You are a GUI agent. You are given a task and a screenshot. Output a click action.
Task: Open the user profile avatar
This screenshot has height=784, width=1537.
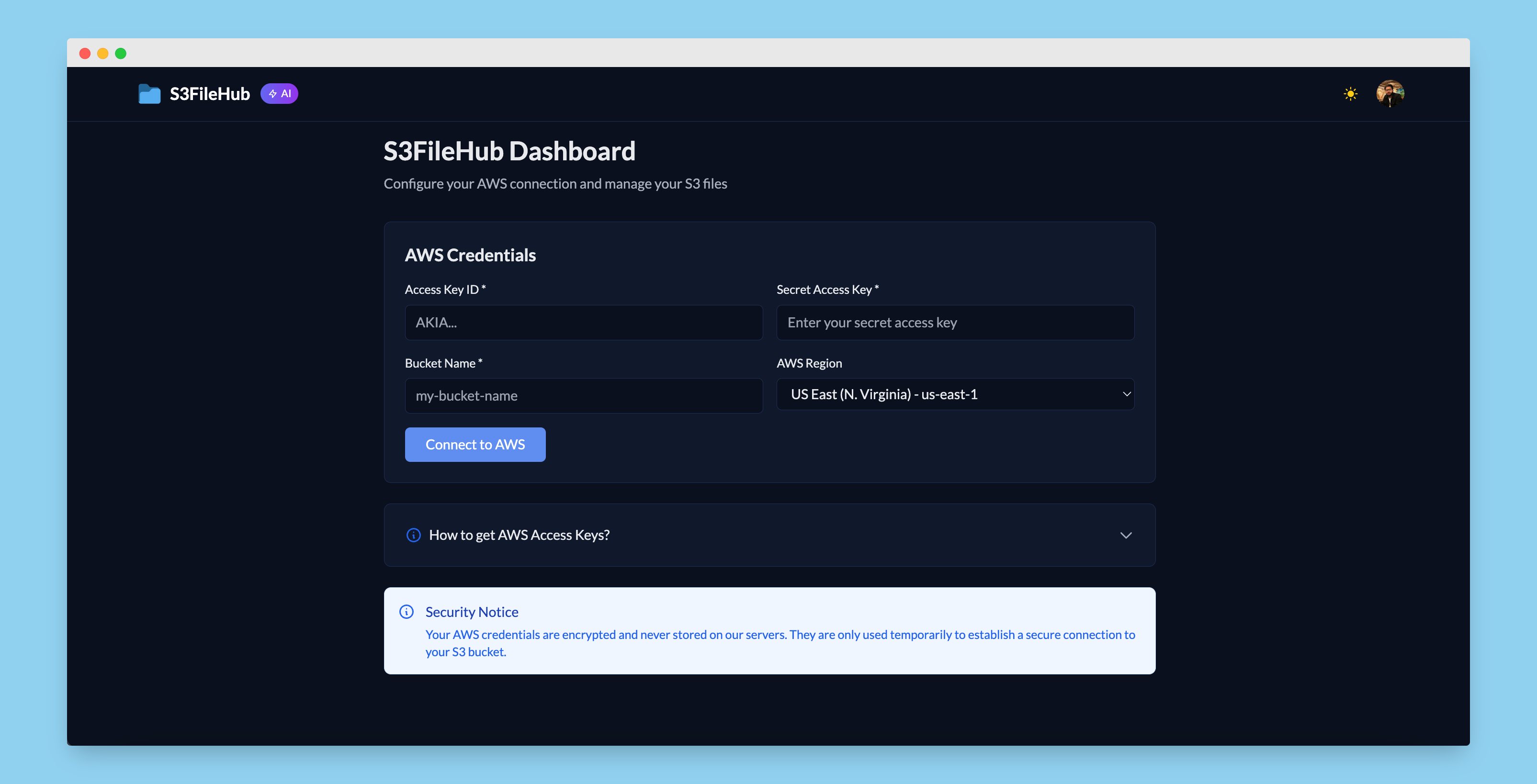click(x=1390, y=94)
